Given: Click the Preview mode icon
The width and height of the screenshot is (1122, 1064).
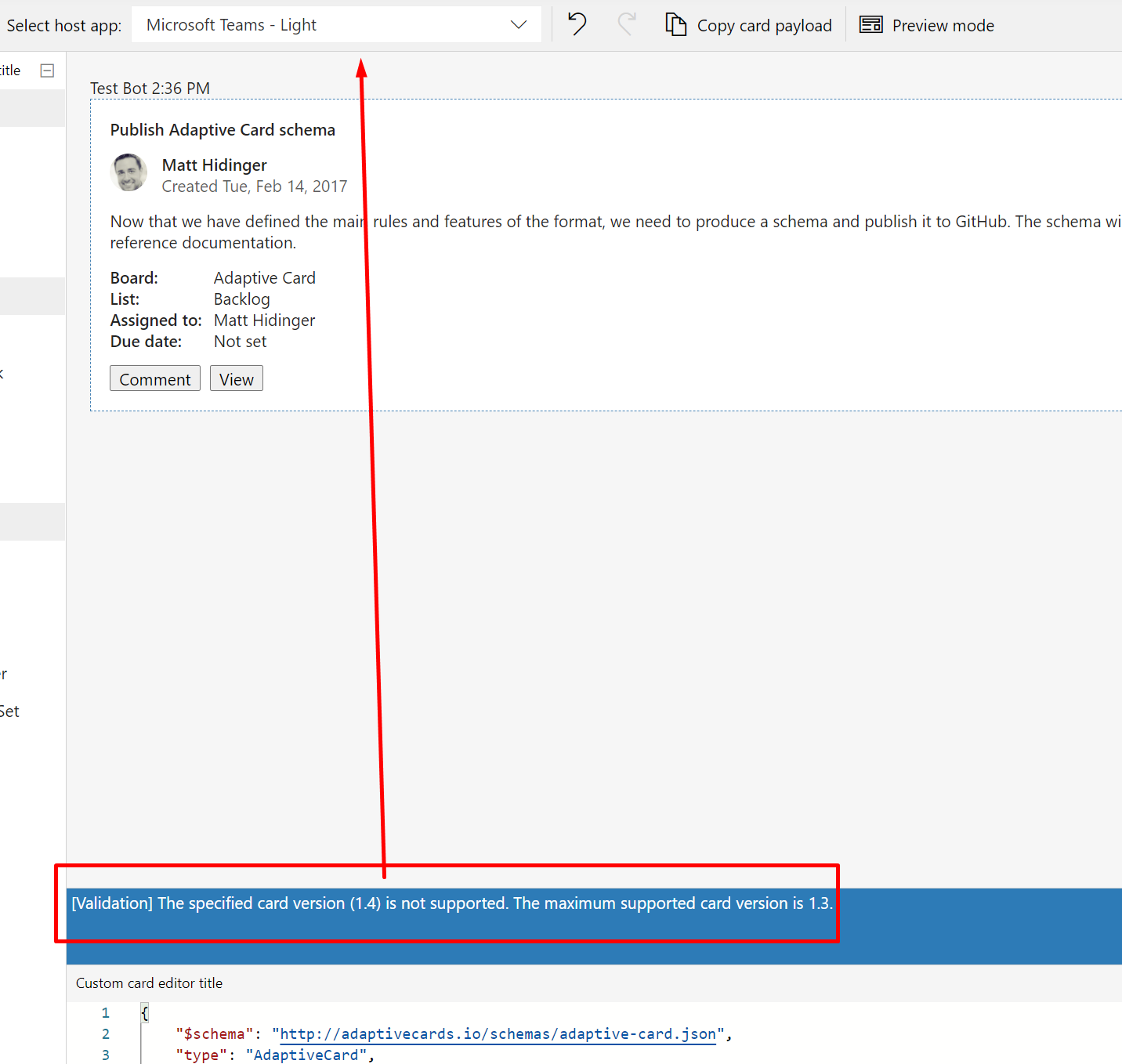Looking at the screenshot, I should click(x=870, y=24).
